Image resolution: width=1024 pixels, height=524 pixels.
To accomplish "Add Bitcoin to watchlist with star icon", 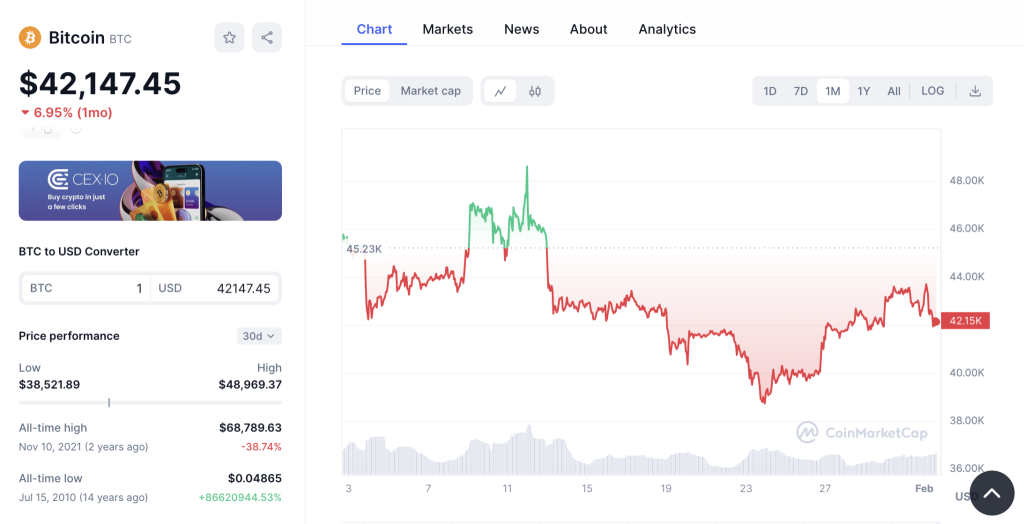I will coord(229,38).
